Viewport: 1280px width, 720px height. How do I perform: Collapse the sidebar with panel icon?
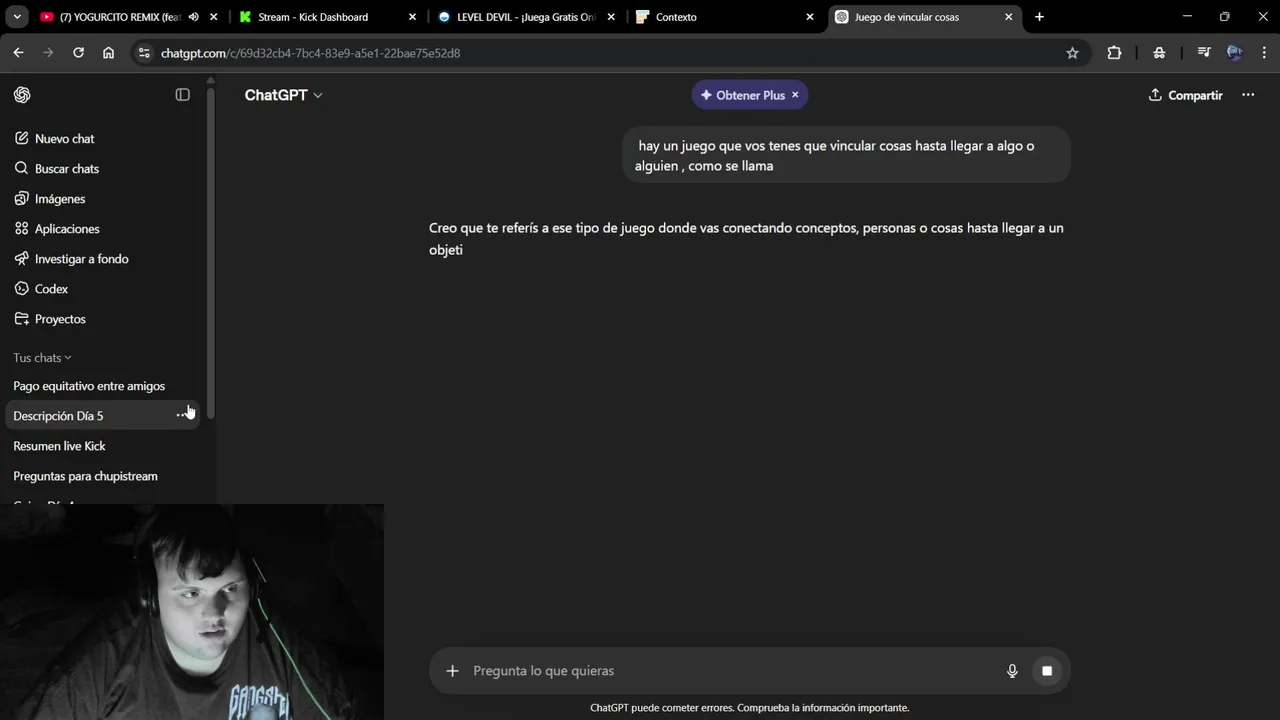pyautogui.click(x=182, y=95)
